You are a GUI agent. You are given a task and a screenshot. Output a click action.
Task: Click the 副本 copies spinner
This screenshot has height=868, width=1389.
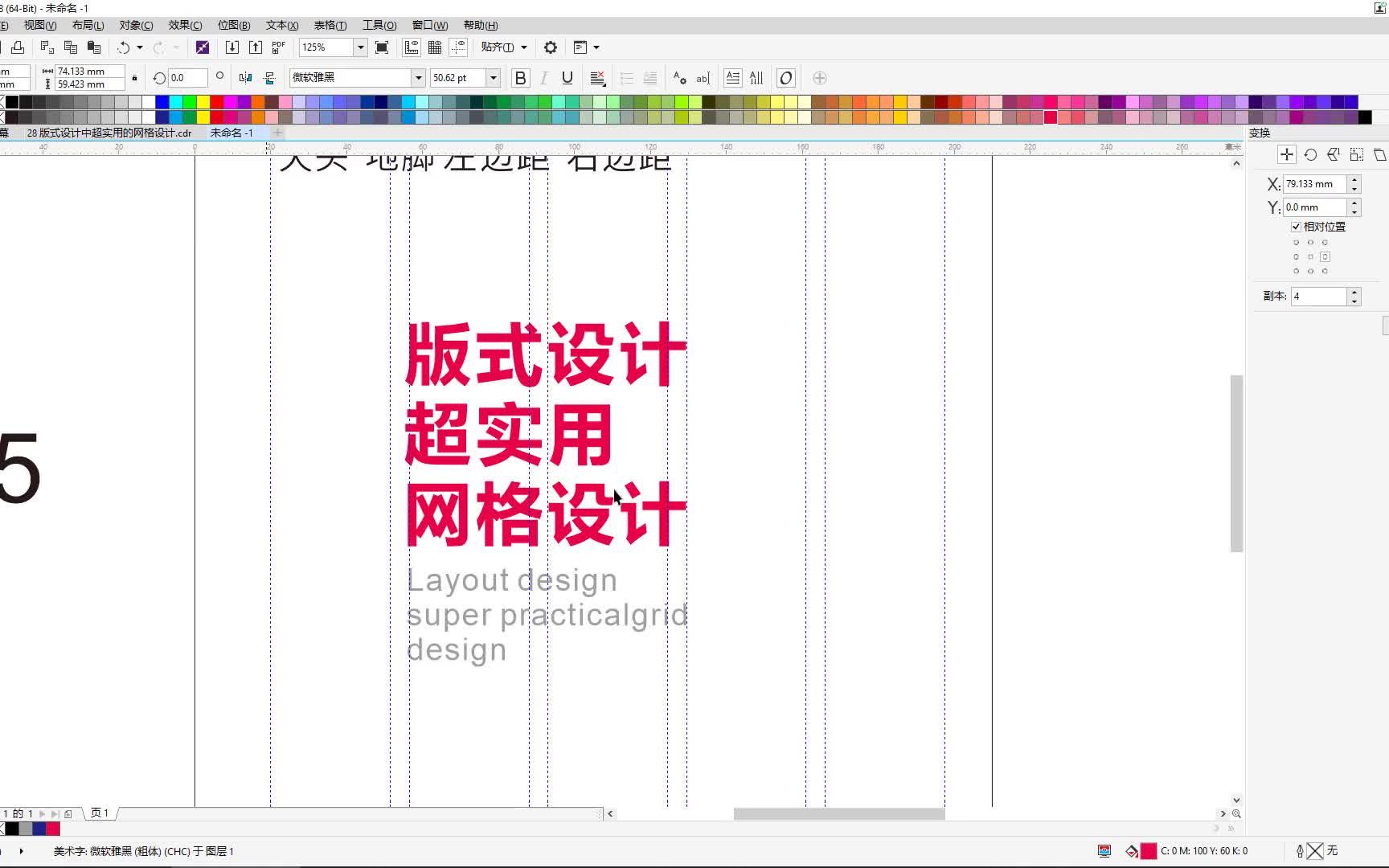[1354, 297]
